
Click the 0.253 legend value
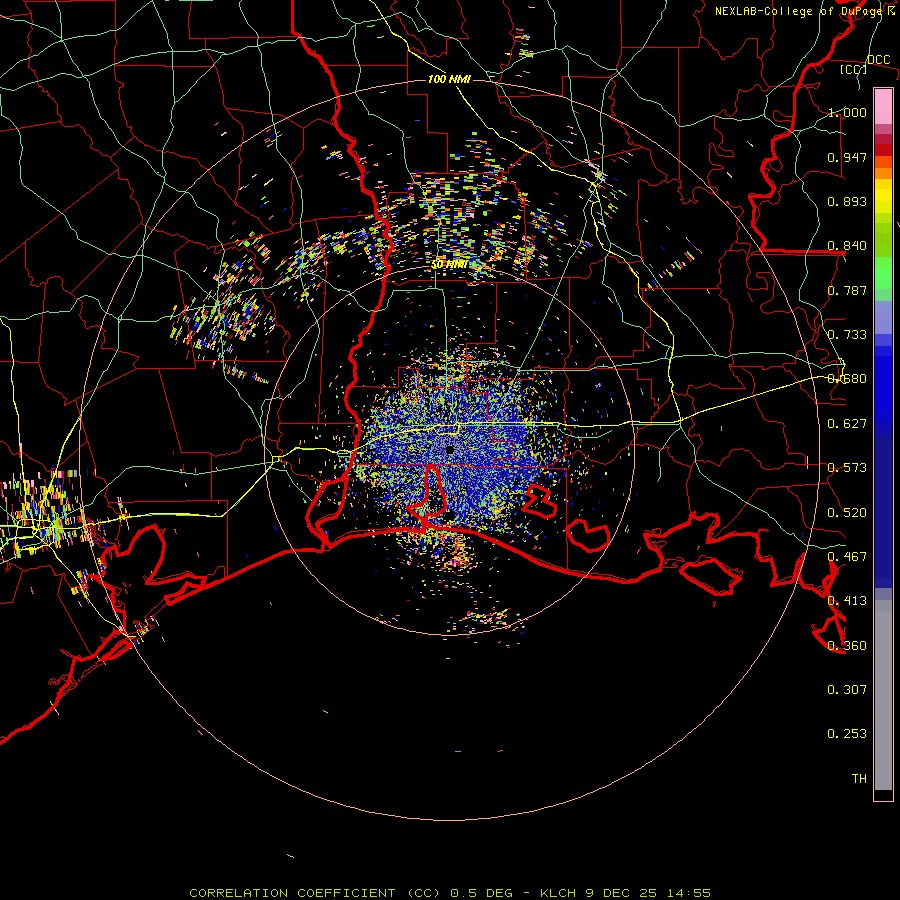click(x=847, y=734)
